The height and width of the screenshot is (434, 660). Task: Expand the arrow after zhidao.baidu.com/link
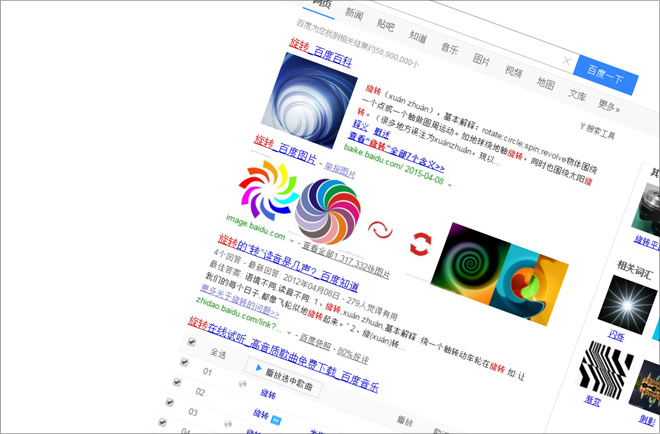[x=289, y=333]
